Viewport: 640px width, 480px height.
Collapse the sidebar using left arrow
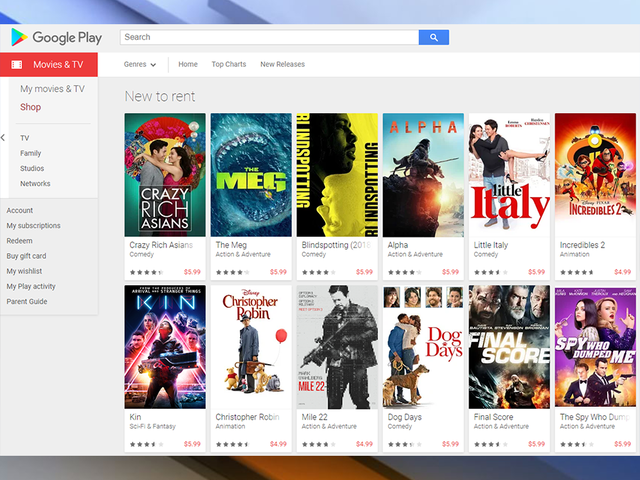pos(3,138)
